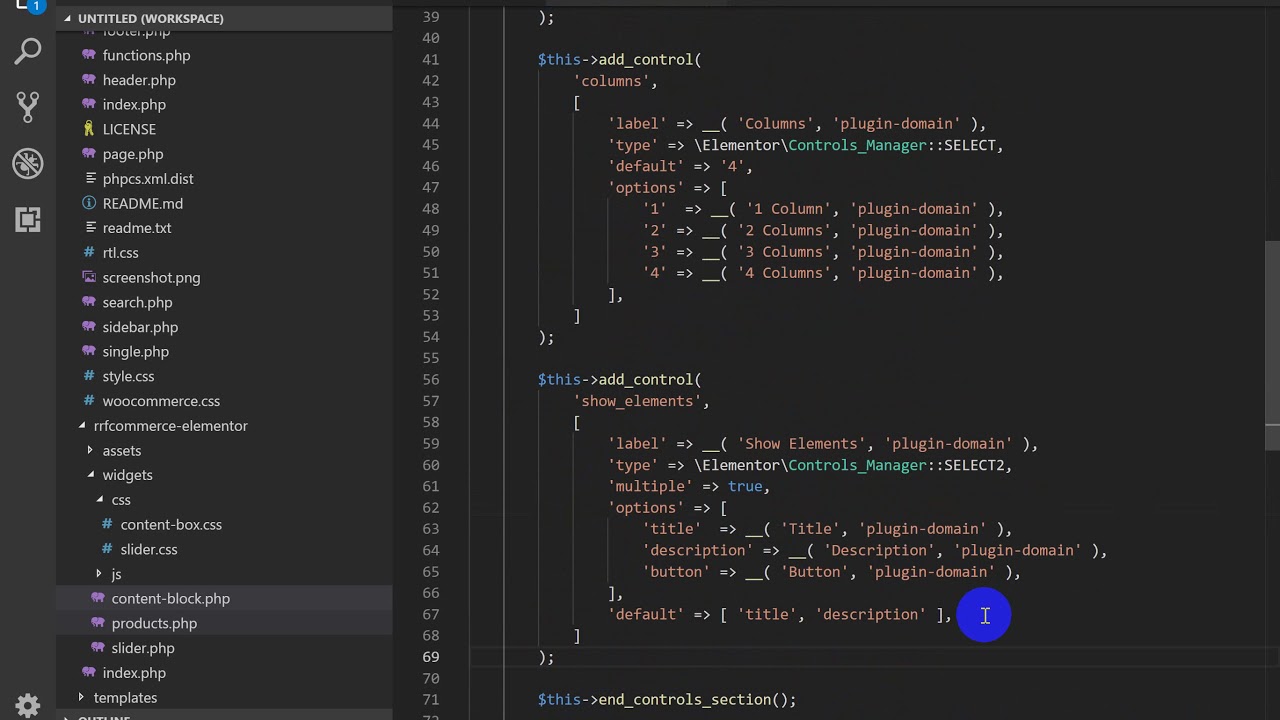Open page.php from the explorer
The image size is (1280, 720).
(132, 154)
